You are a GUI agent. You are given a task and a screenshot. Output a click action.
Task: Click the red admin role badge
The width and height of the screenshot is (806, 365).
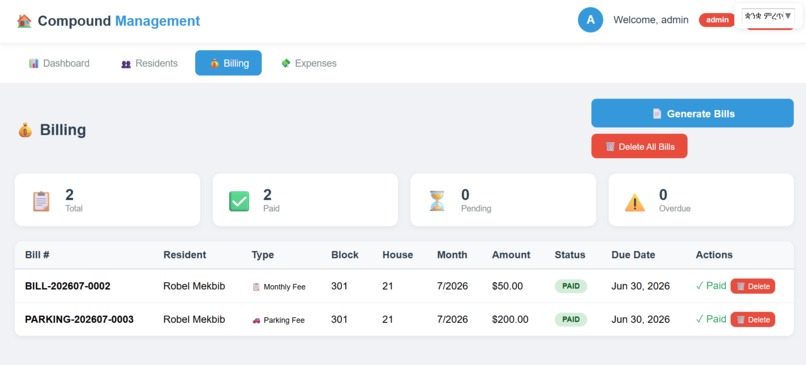[717, 20]
